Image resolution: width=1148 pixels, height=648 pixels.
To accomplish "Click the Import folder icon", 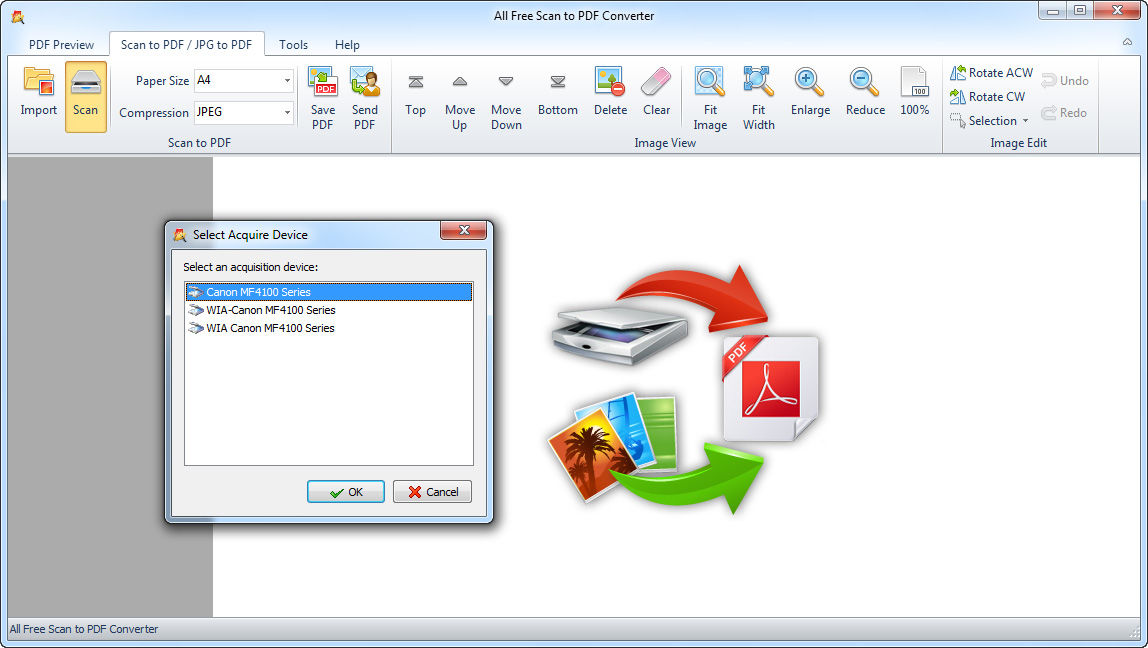I will pyautogui.click(x=38, y=81).
